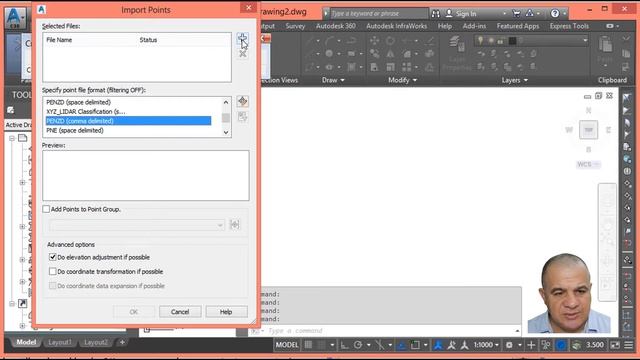
Task: Add files with the plus icon in Import Points
Action: tap(242, 39)
